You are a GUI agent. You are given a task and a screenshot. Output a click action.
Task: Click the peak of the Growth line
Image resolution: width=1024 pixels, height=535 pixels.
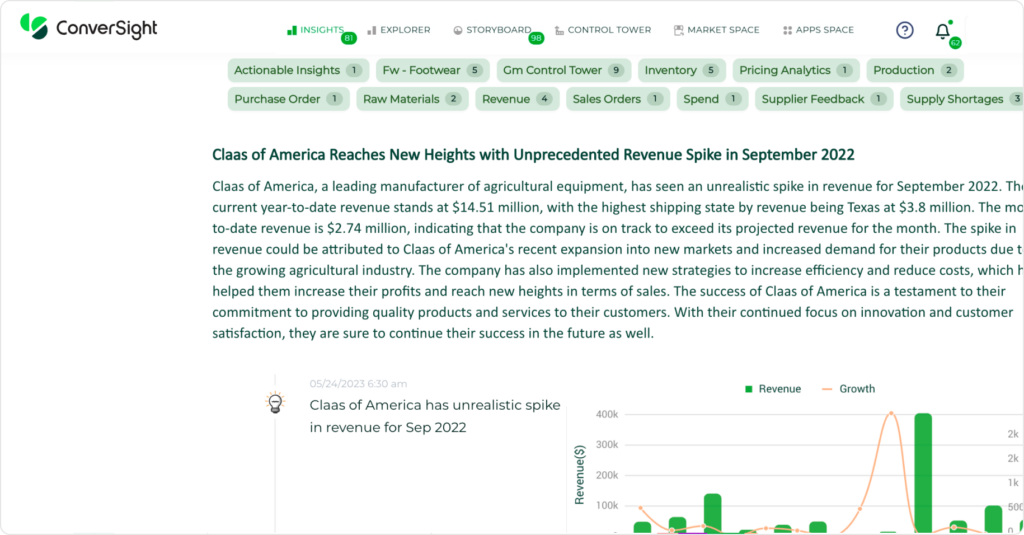click(x=891, y=413)
